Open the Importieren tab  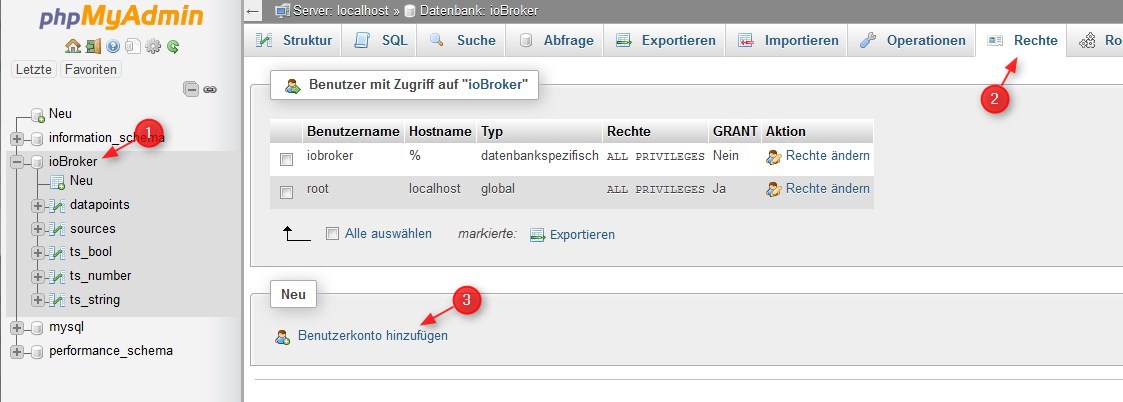787,41
